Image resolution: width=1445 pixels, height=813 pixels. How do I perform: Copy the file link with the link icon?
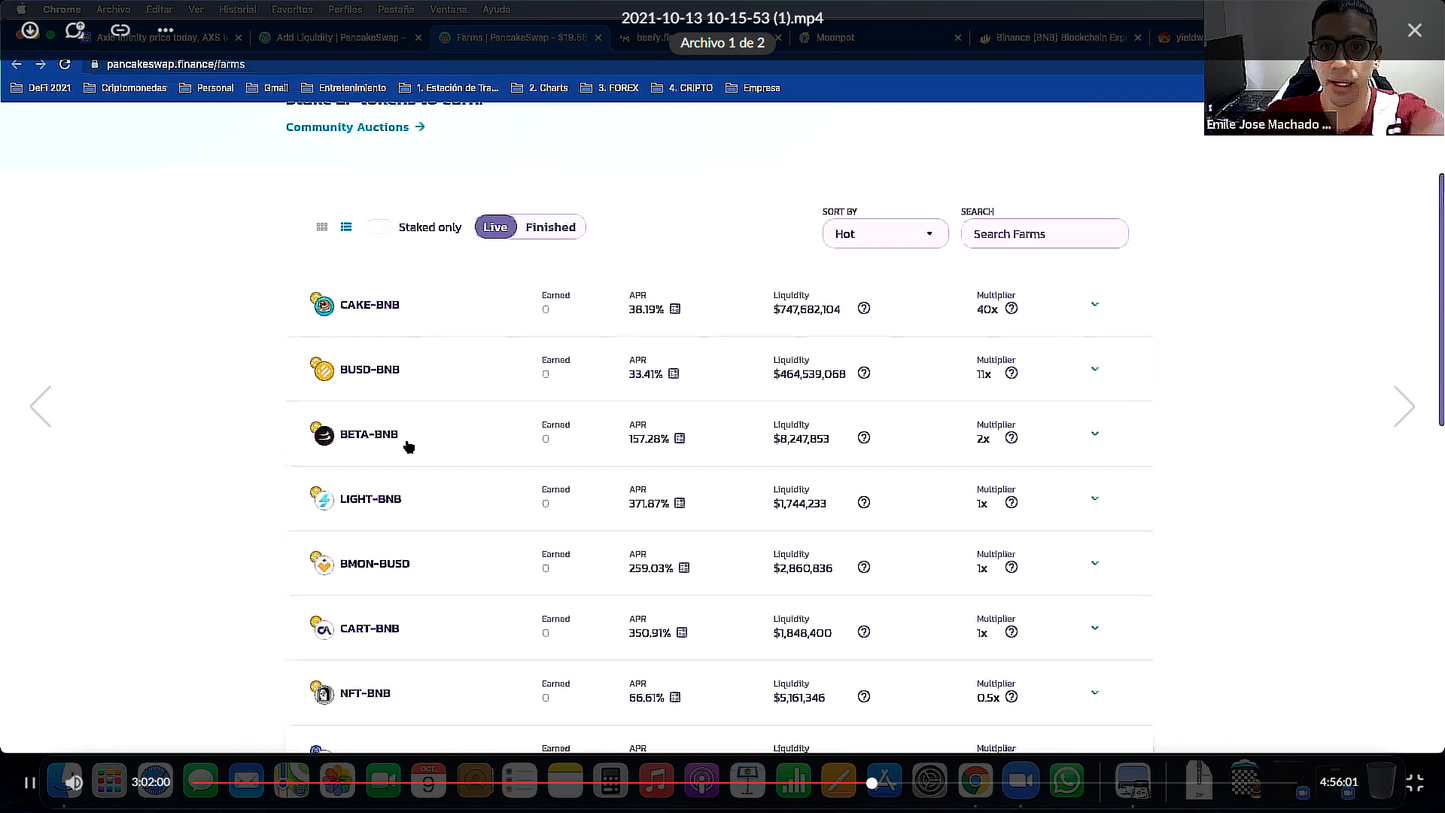(120, 30)
